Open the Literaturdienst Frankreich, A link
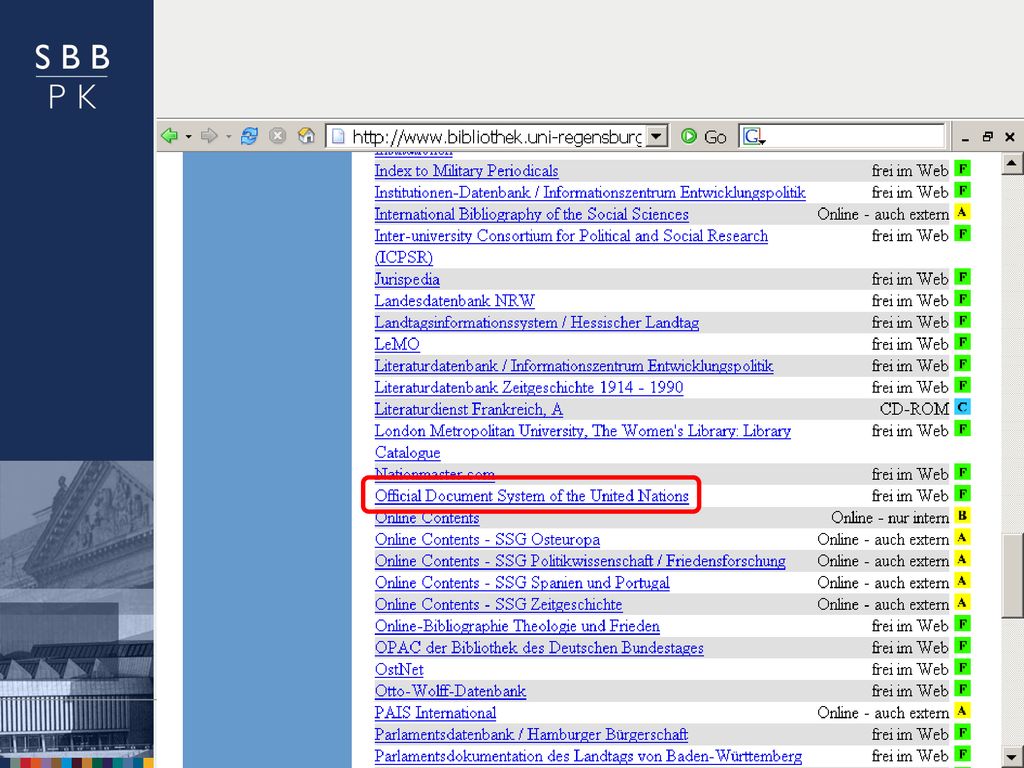 [x=468, y=409]
